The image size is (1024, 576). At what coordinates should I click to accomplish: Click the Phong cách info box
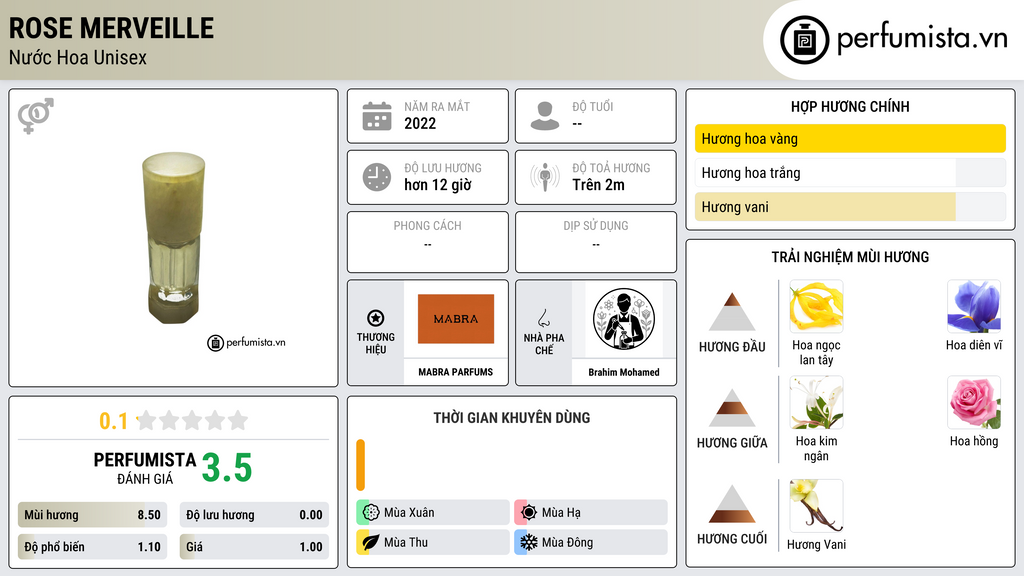428,242
